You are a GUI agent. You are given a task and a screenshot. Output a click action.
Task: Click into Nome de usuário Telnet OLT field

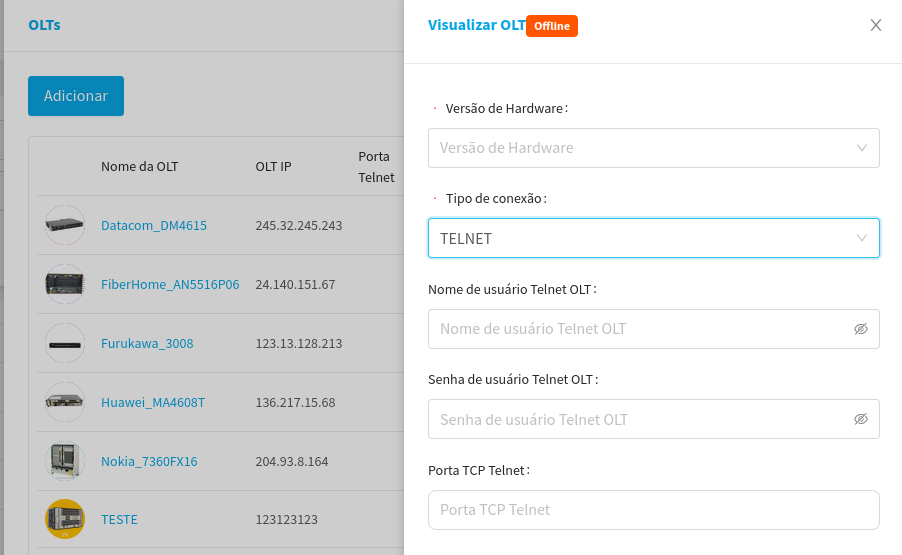click(x=638, y=329)
